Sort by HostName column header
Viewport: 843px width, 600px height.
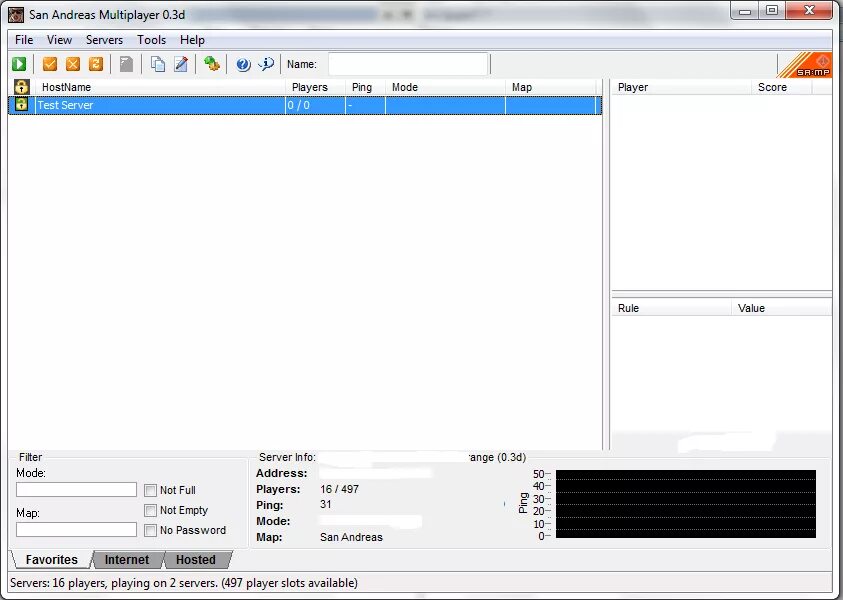(x=160, y=87)
